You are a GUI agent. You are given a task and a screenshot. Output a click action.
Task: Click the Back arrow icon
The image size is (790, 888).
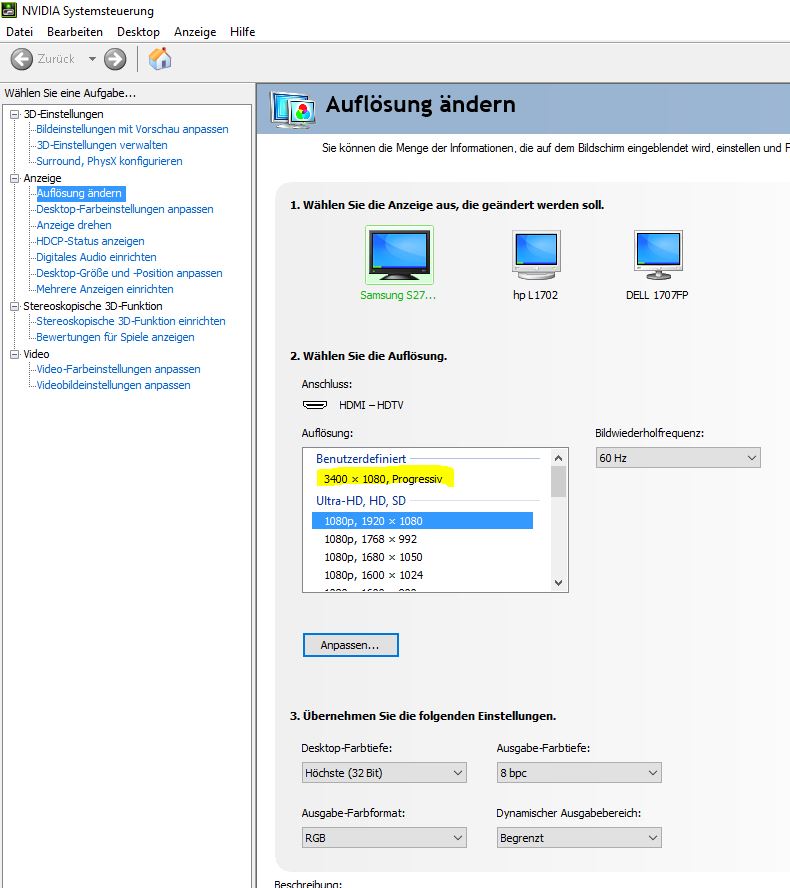point(22,59)
